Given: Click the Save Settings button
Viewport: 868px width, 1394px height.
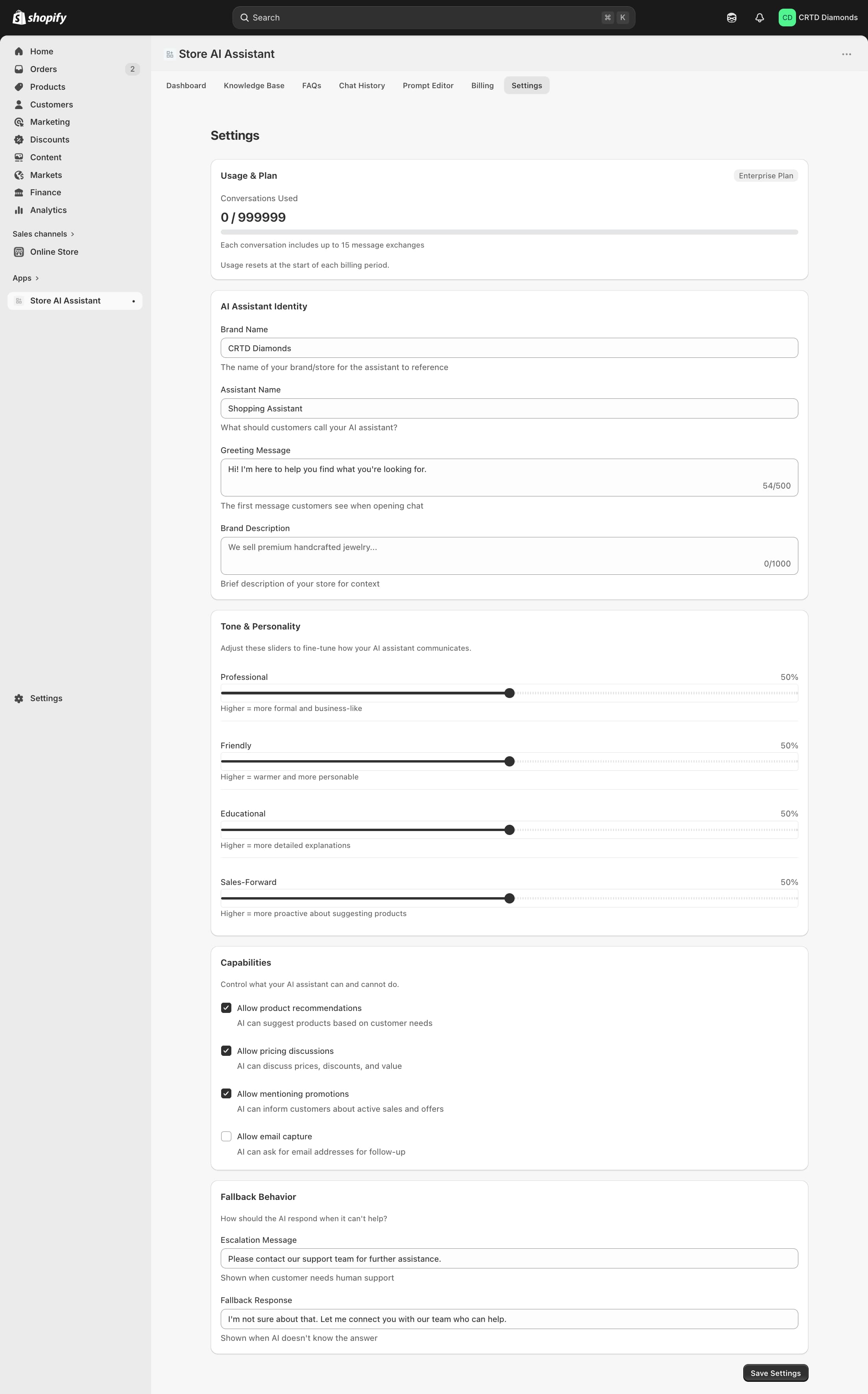Looking at the screenshot, I should [775, 1373].
